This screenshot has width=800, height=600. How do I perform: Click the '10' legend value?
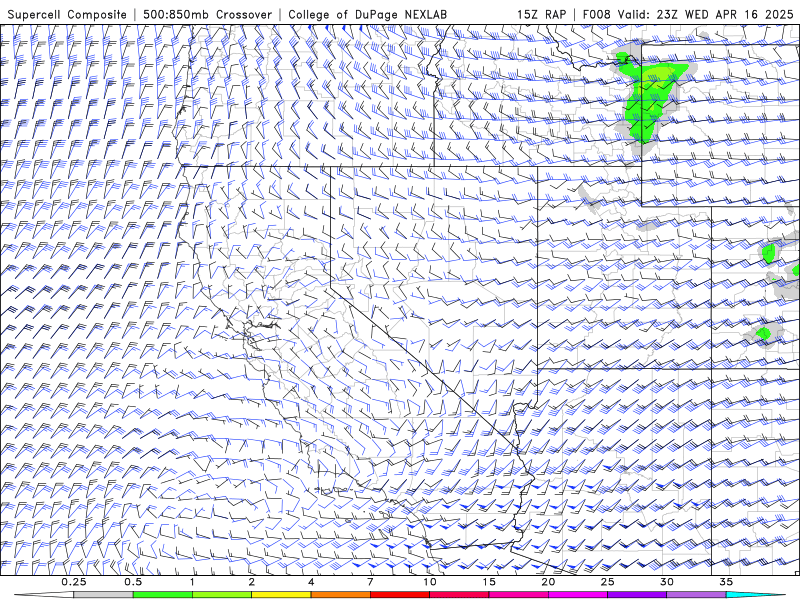tap(430, 582)
